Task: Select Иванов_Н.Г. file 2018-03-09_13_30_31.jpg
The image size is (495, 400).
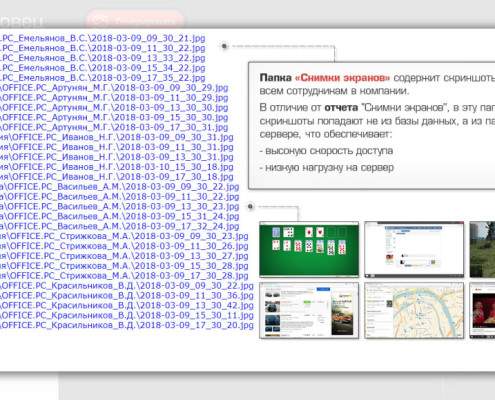Action: coord(117,157)
